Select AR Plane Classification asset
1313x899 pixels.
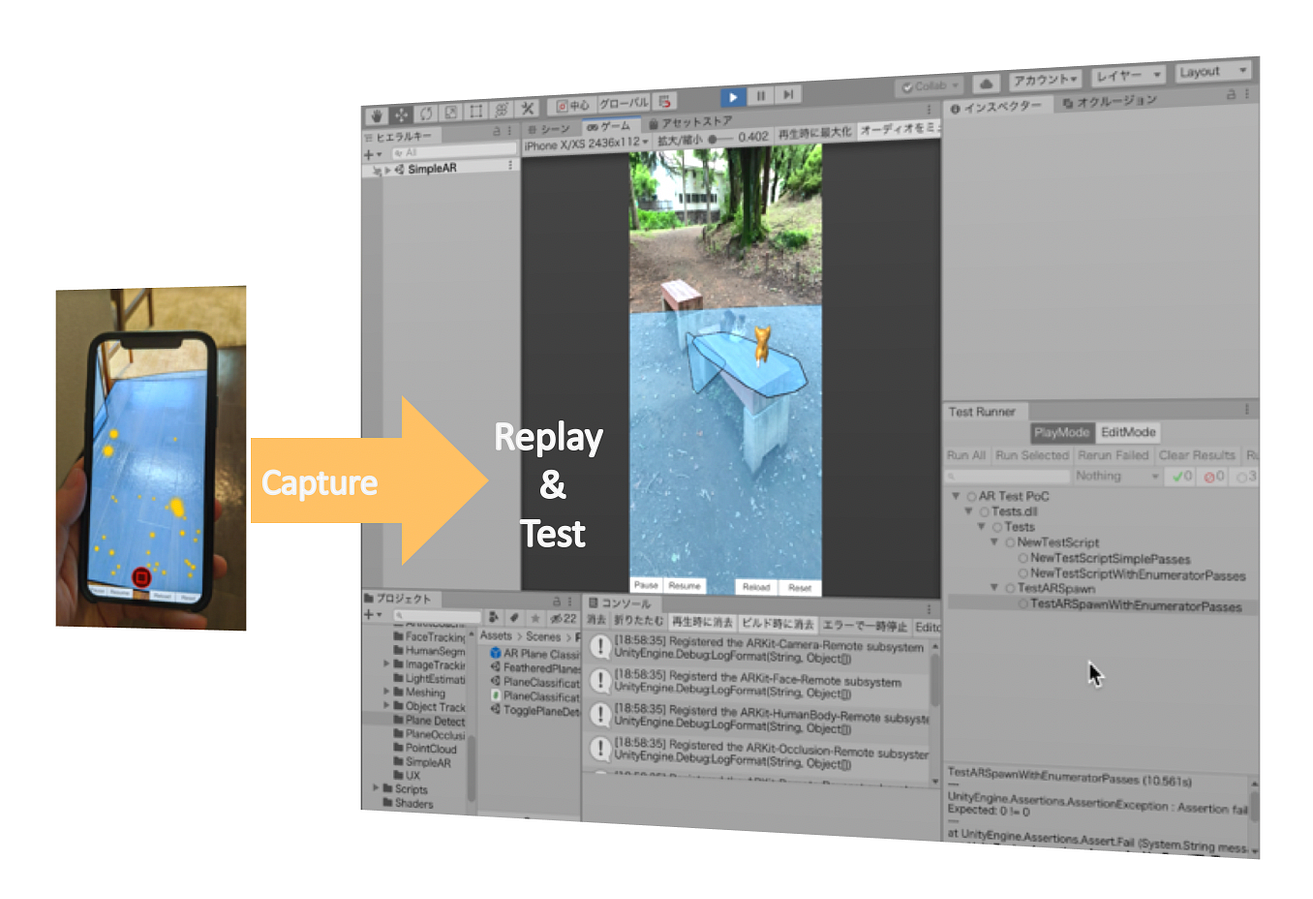(x=535, y=653)
